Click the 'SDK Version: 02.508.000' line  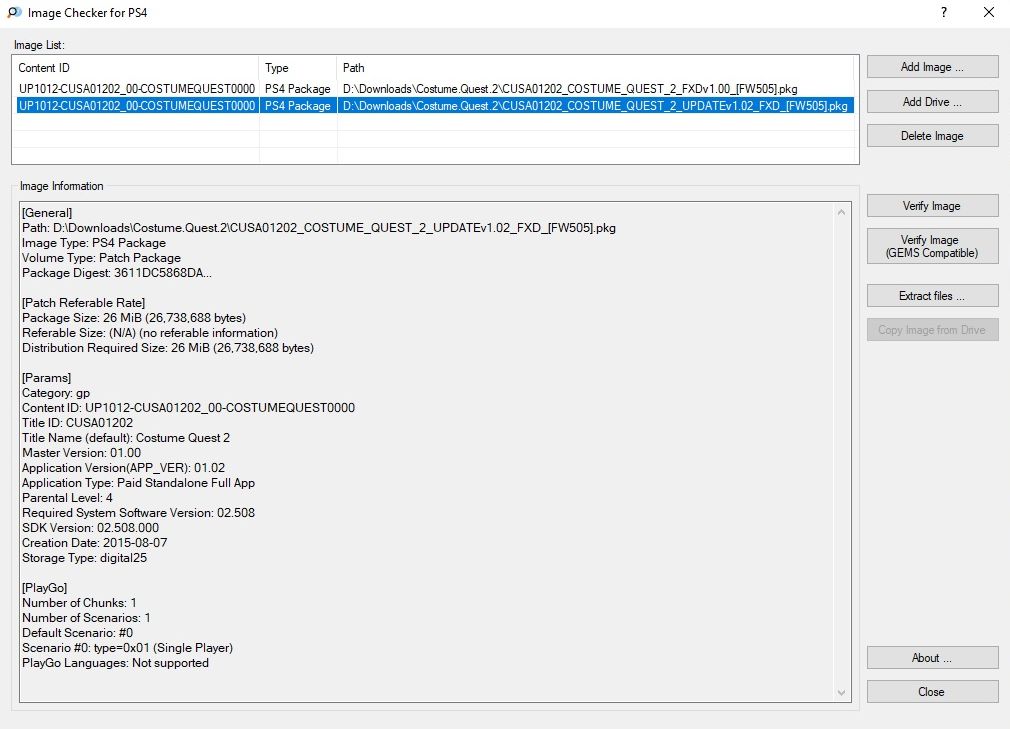click(x=90, y=528)
